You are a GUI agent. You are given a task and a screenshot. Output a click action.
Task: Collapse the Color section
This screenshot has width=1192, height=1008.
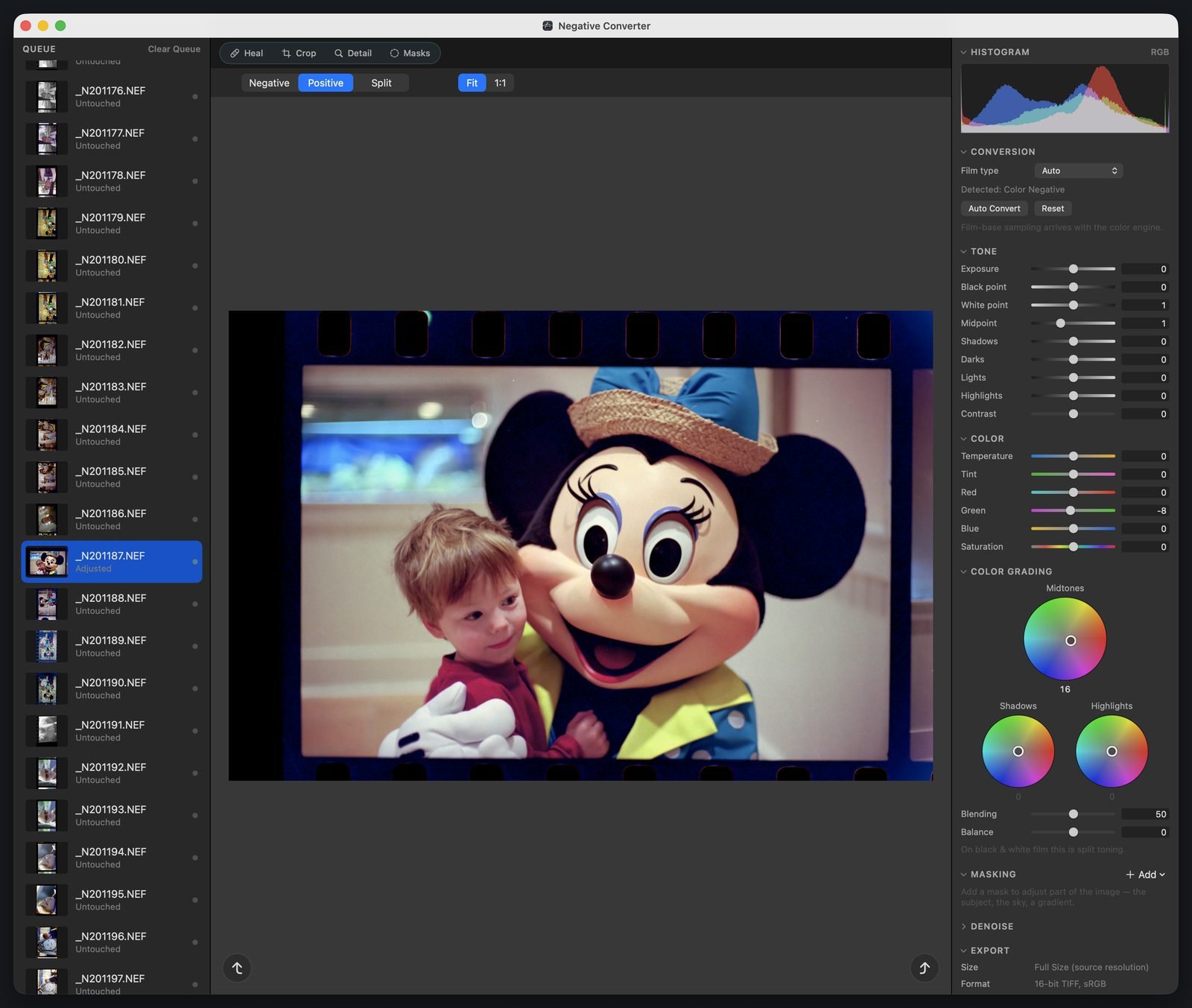click(x=963, y=439)
